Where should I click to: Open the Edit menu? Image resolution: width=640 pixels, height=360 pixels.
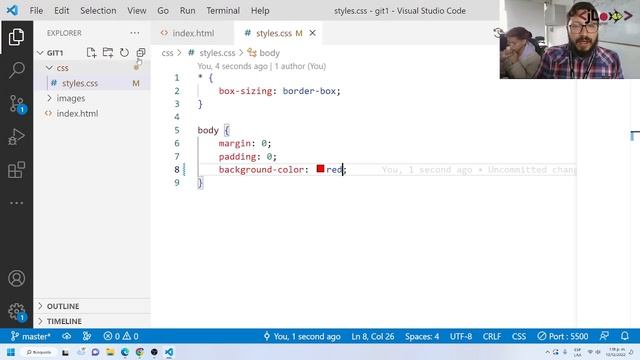click(x=61, y=11)
